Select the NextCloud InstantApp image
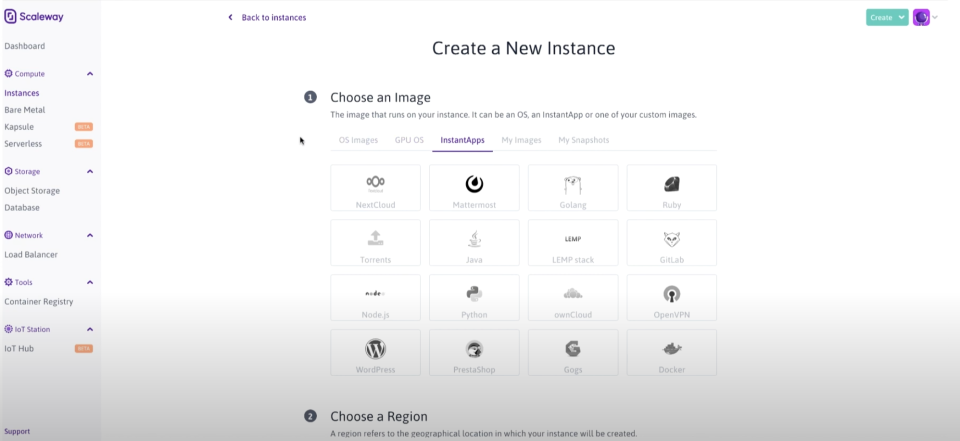 click(375, 188)
